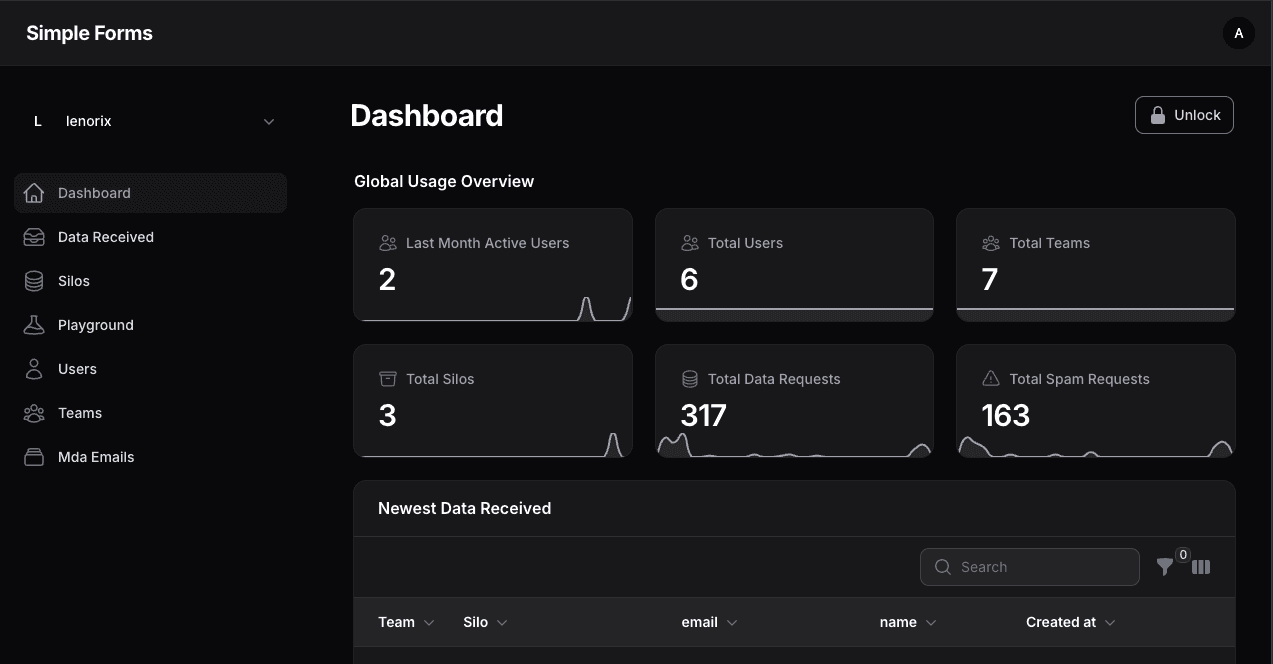
Task: Click the Simple Forms logo link
Action: [89, 33]
